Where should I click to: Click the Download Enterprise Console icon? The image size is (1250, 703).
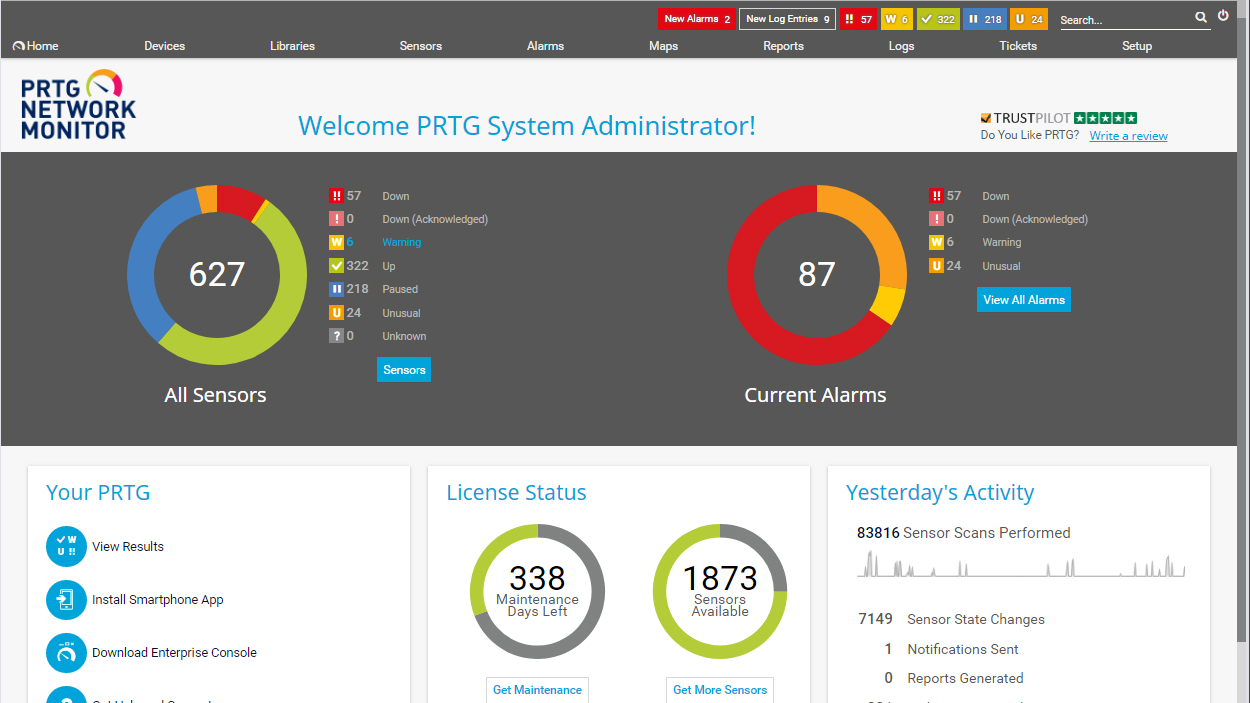(x=67, y=653)
